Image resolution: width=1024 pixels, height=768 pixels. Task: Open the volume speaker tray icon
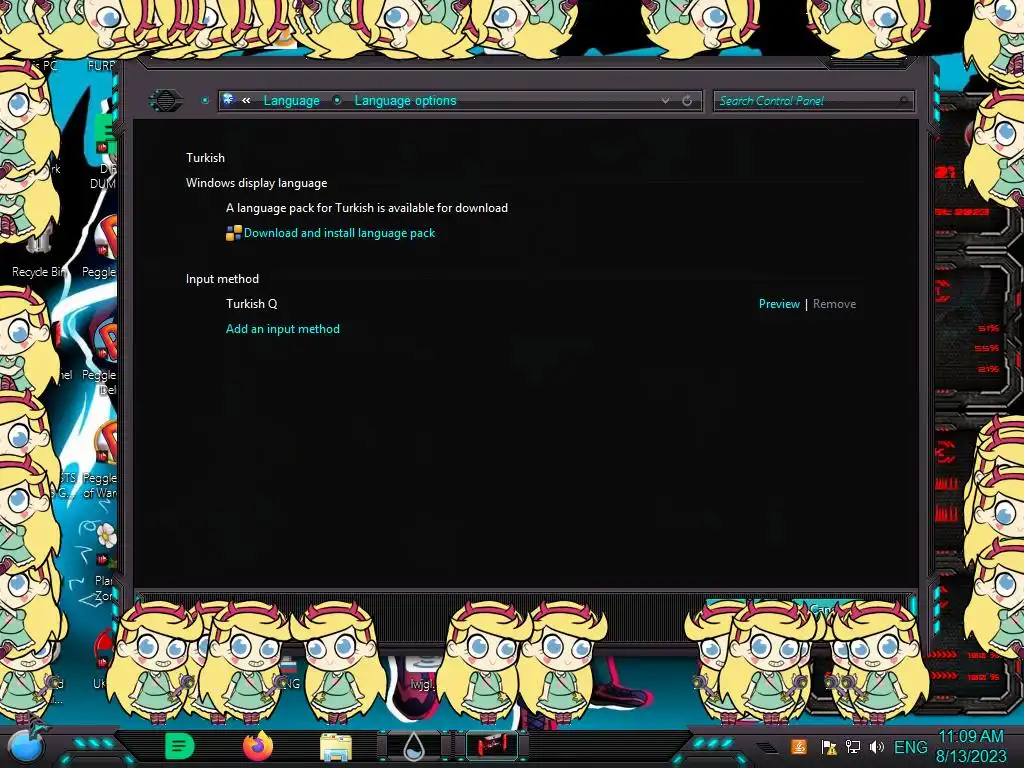tap(877, 747)
